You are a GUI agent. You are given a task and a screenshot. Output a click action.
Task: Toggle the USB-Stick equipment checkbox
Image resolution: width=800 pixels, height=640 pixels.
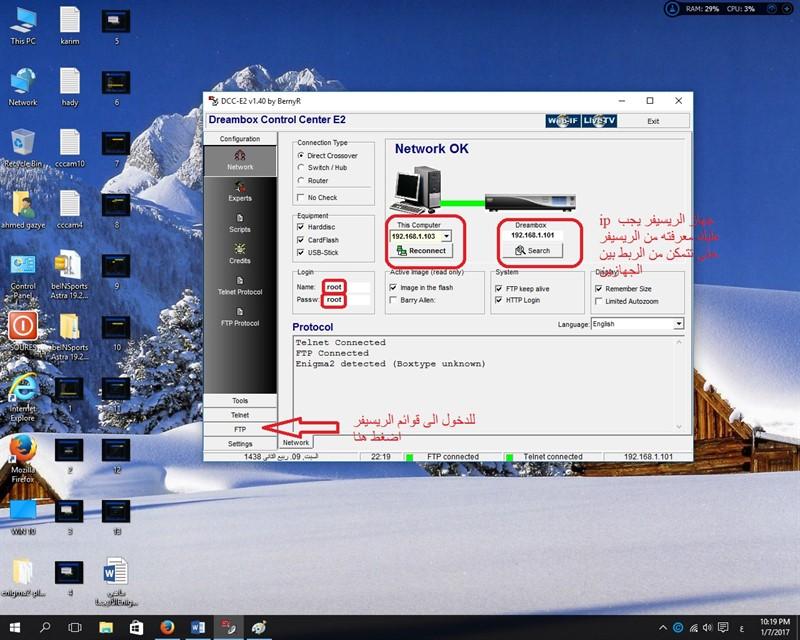[x=301, y=252]
